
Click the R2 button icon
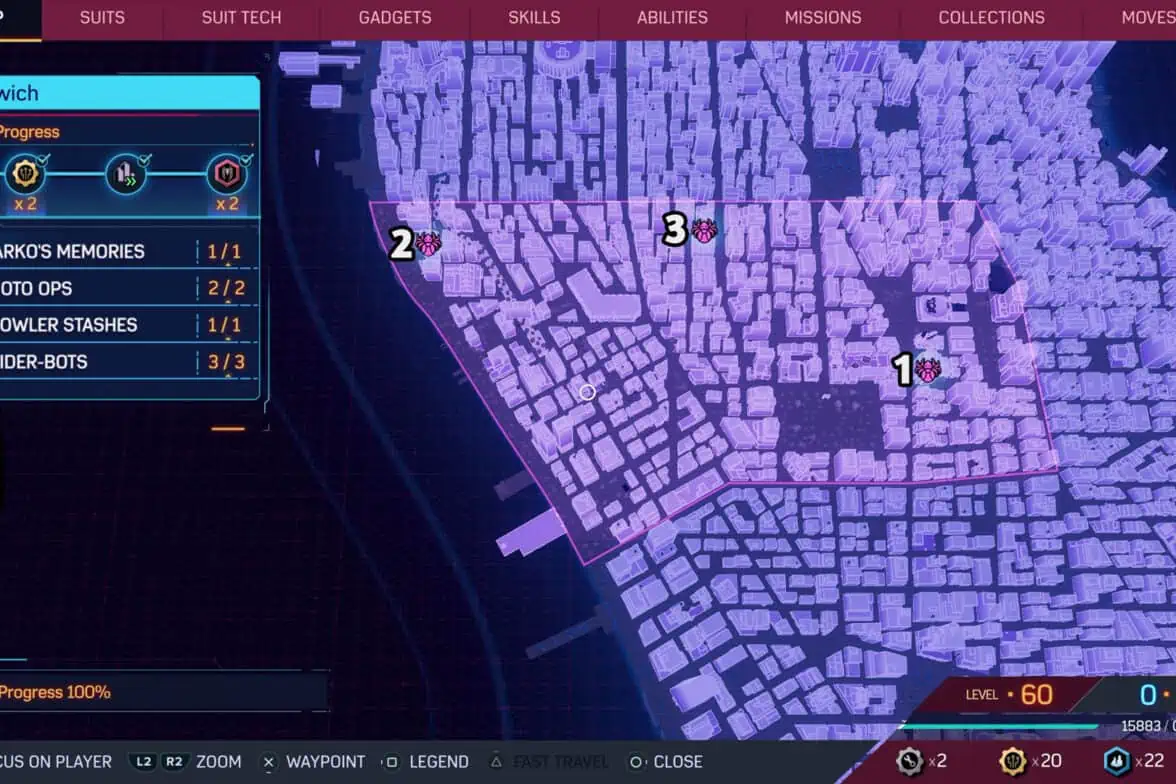pyautogui.click(x=174, y=761)
